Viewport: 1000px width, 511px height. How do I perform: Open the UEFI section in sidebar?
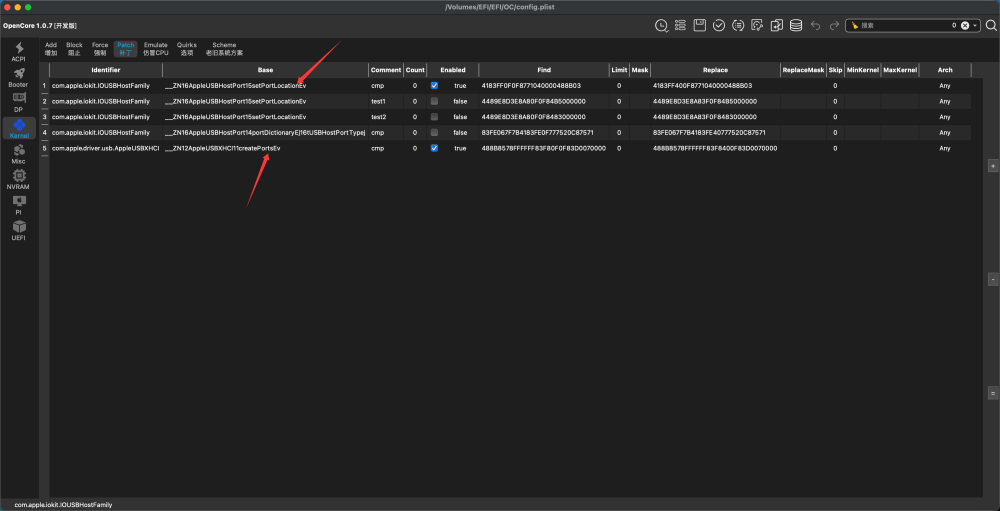coord(19,231)
